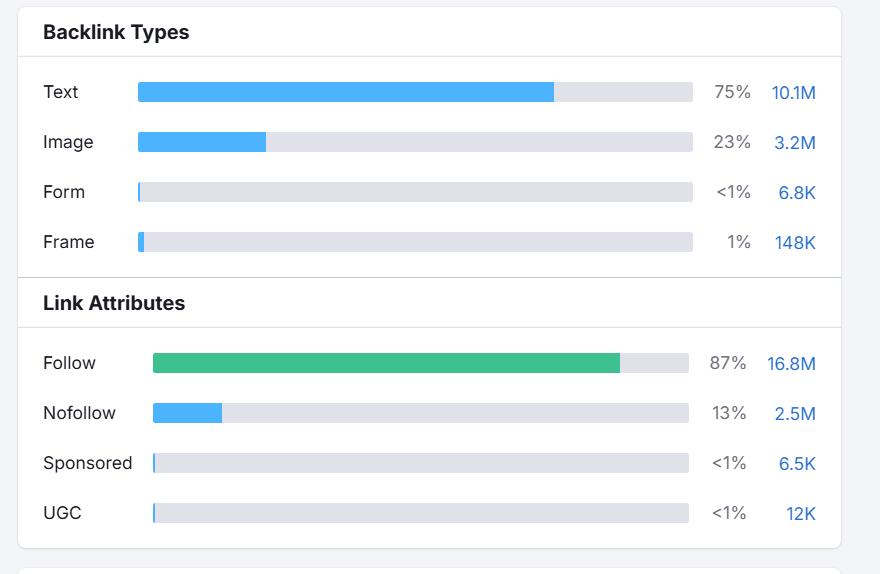Click the Follow row label
880x574 pixels.
coord(69,363)
